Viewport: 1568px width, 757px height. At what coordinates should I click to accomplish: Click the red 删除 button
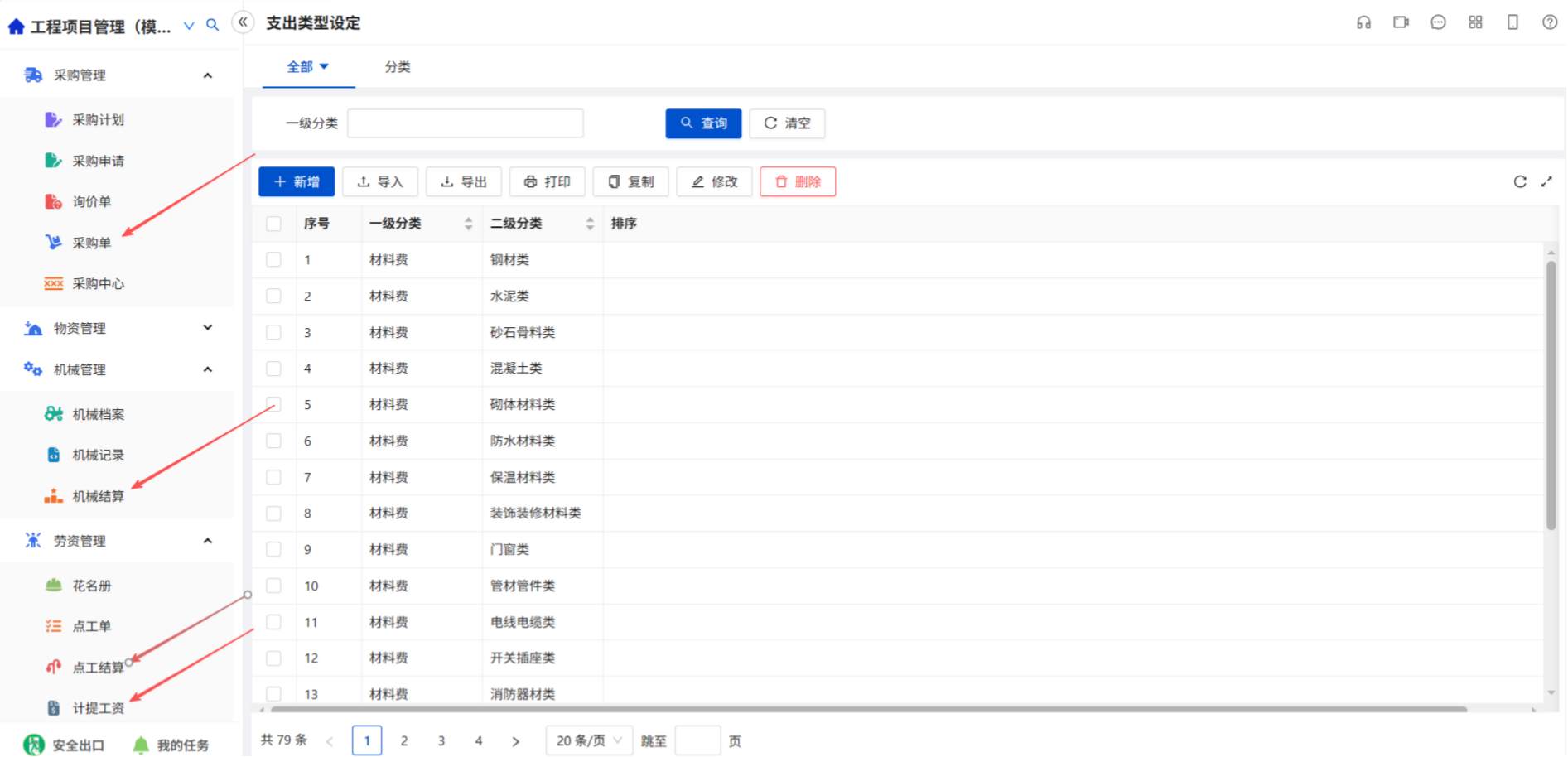[x=798, y=181]
